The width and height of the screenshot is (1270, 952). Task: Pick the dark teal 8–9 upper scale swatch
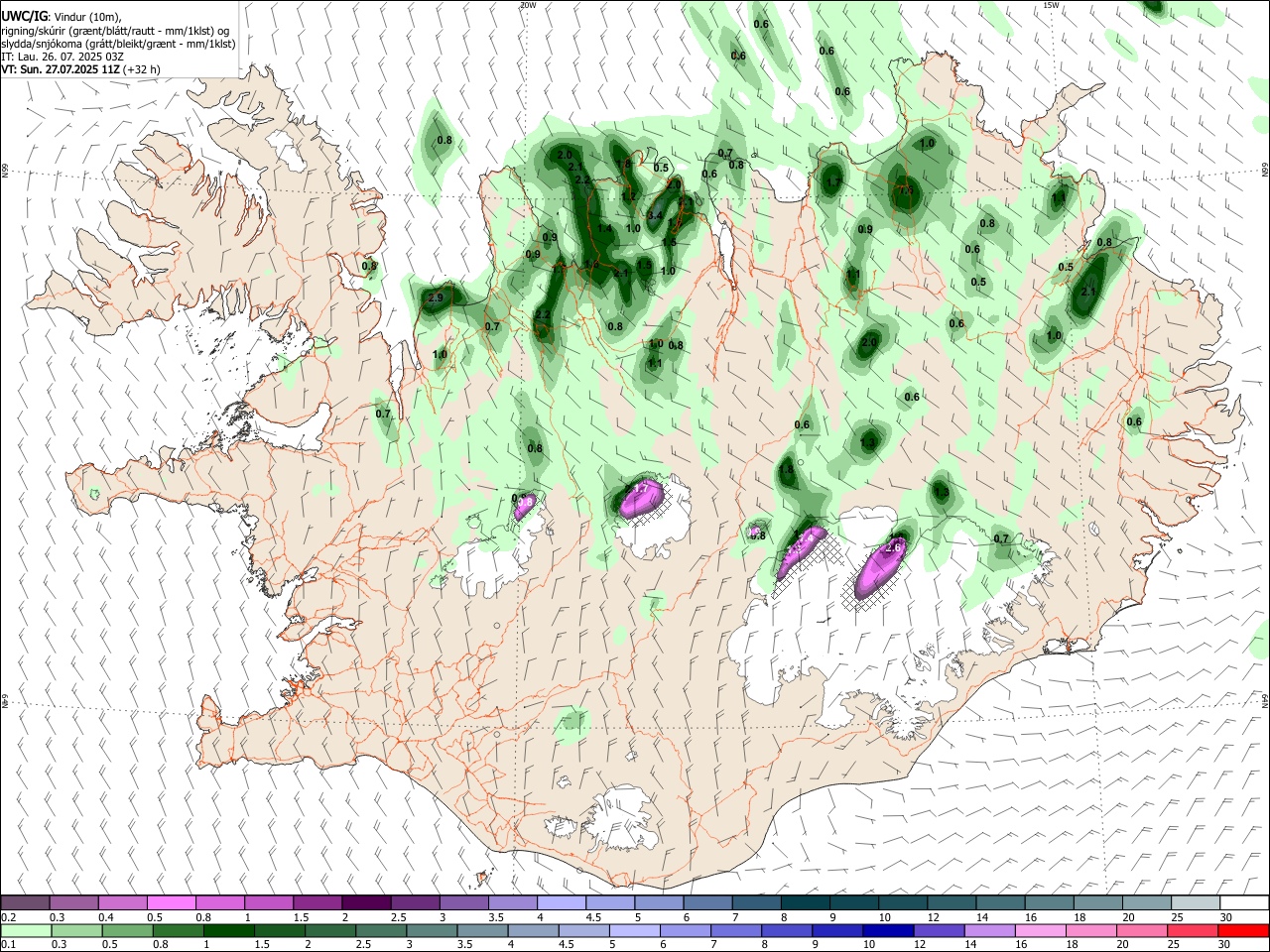coord(805,903)
